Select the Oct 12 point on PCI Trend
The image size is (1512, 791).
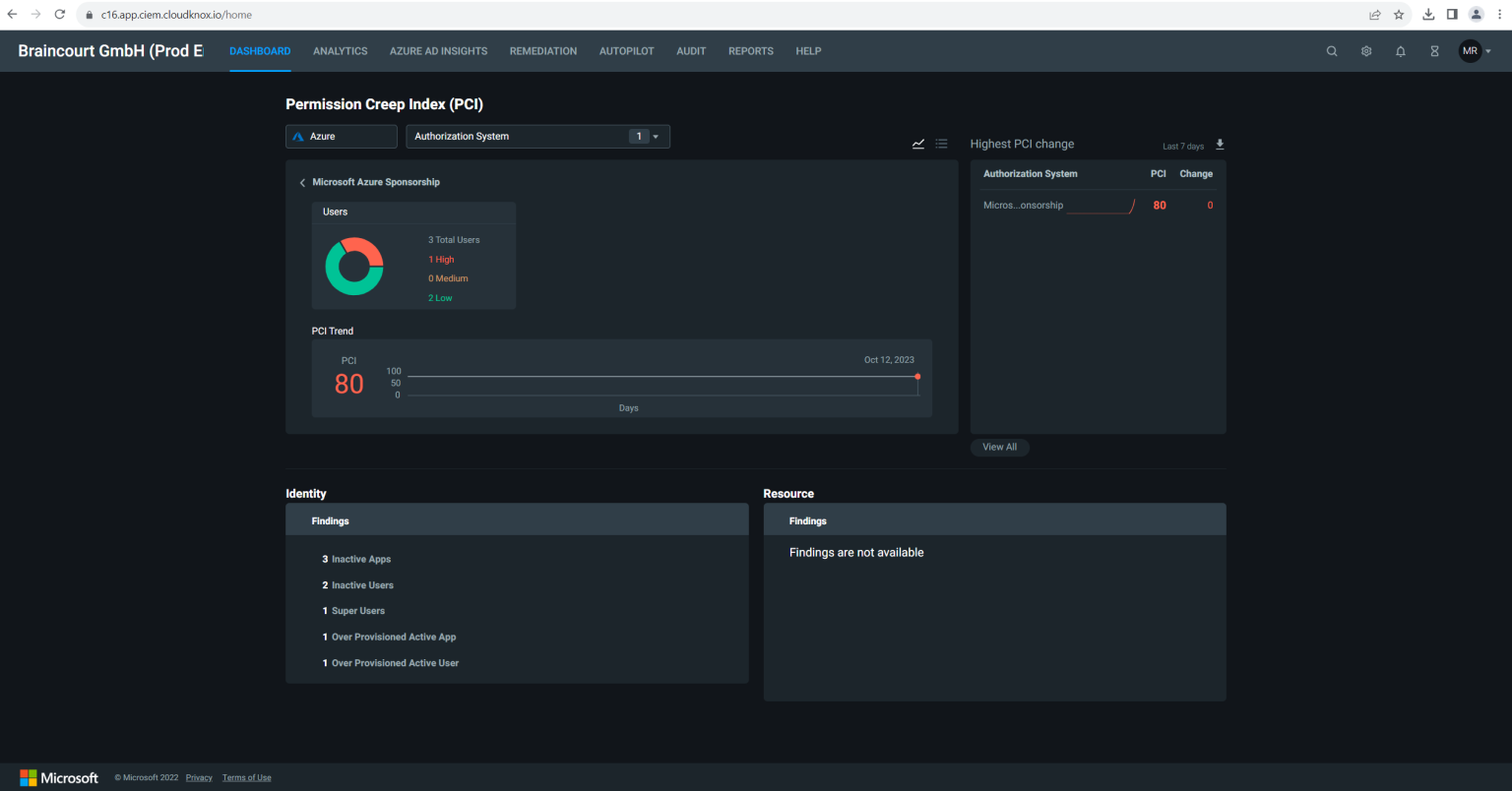point(917,376)
